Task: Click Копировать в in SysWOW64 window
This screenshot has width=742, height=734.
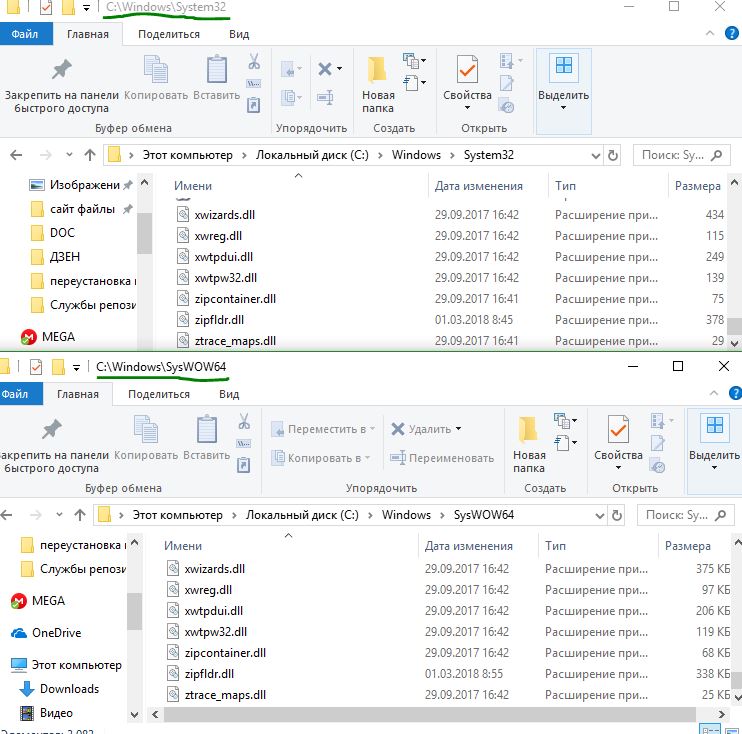Action: tap(322, 458)
